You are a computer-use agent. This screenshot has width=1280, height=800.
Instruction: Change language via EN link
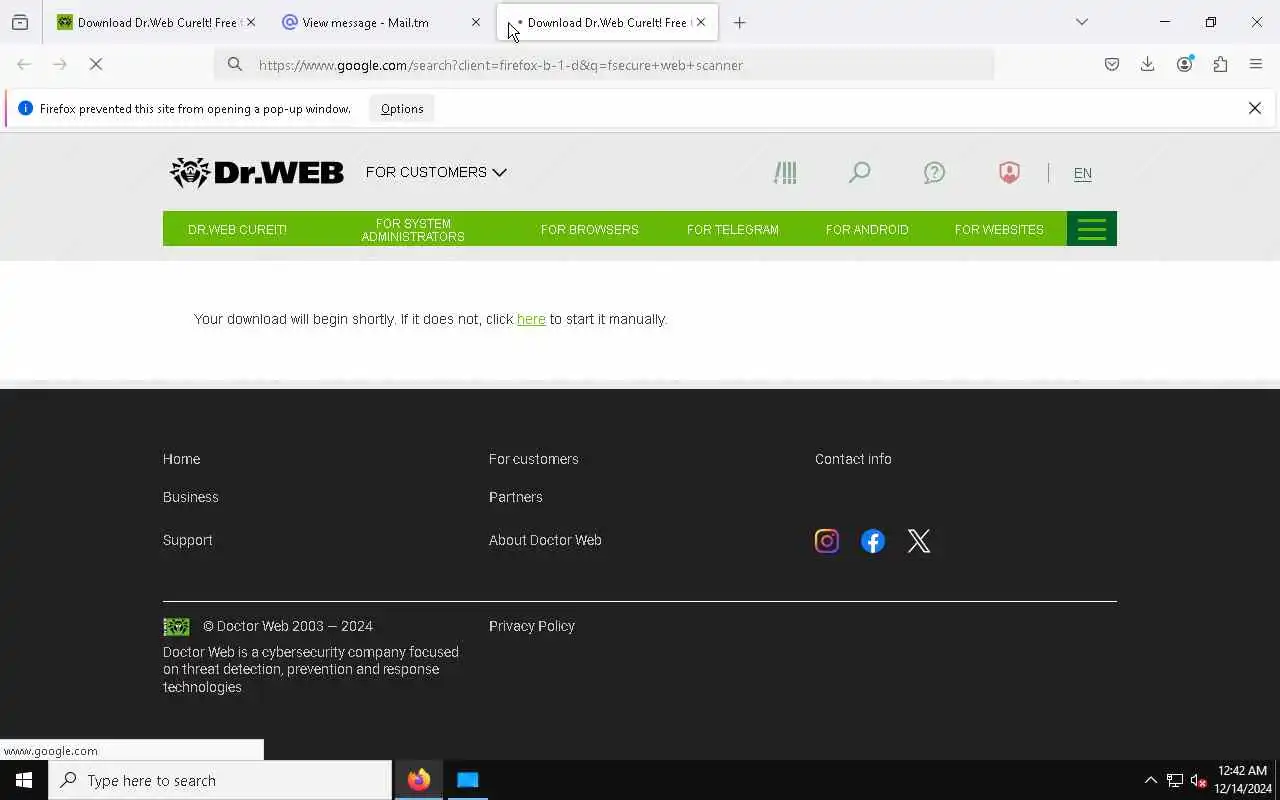[1082, 173]
